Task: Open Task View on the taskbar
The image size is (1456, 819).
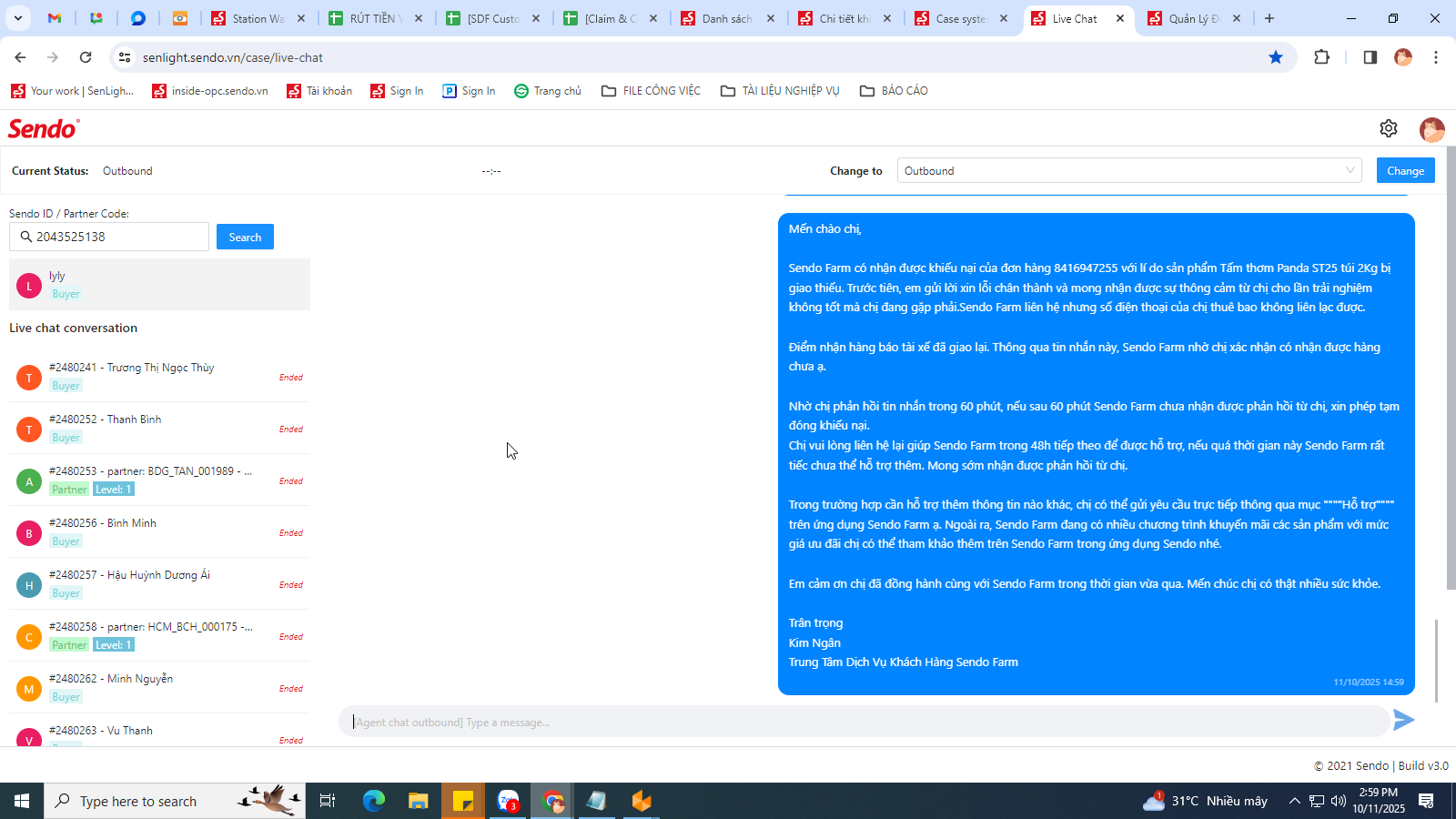Action: pos(328,801)
